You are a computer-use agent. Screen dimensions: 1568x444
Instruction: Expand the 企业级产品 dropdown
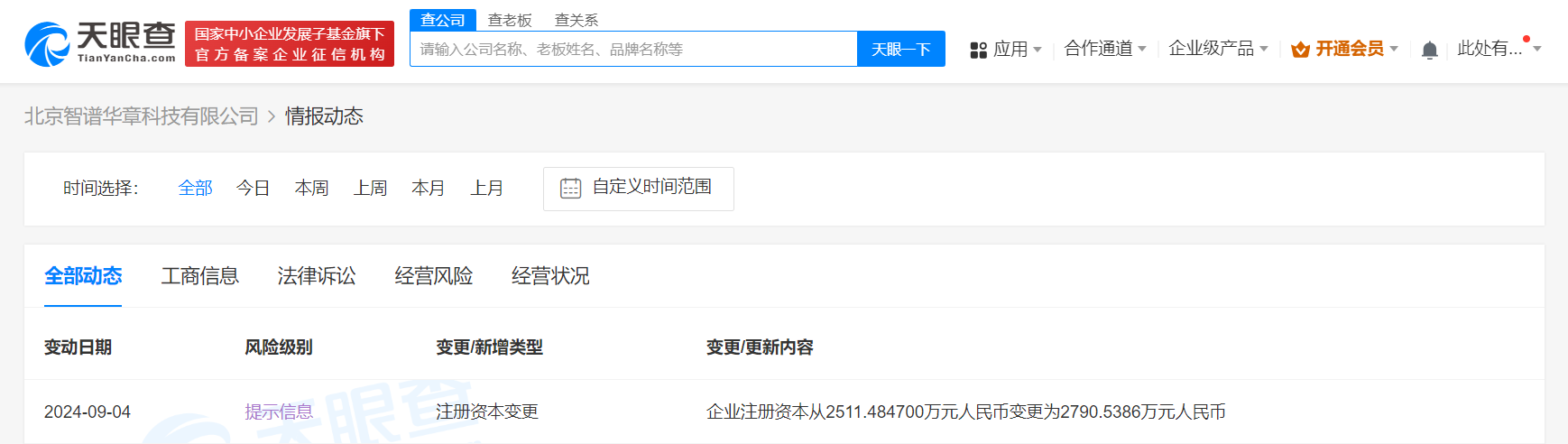pyautogui.click(x=1219, y=49)
